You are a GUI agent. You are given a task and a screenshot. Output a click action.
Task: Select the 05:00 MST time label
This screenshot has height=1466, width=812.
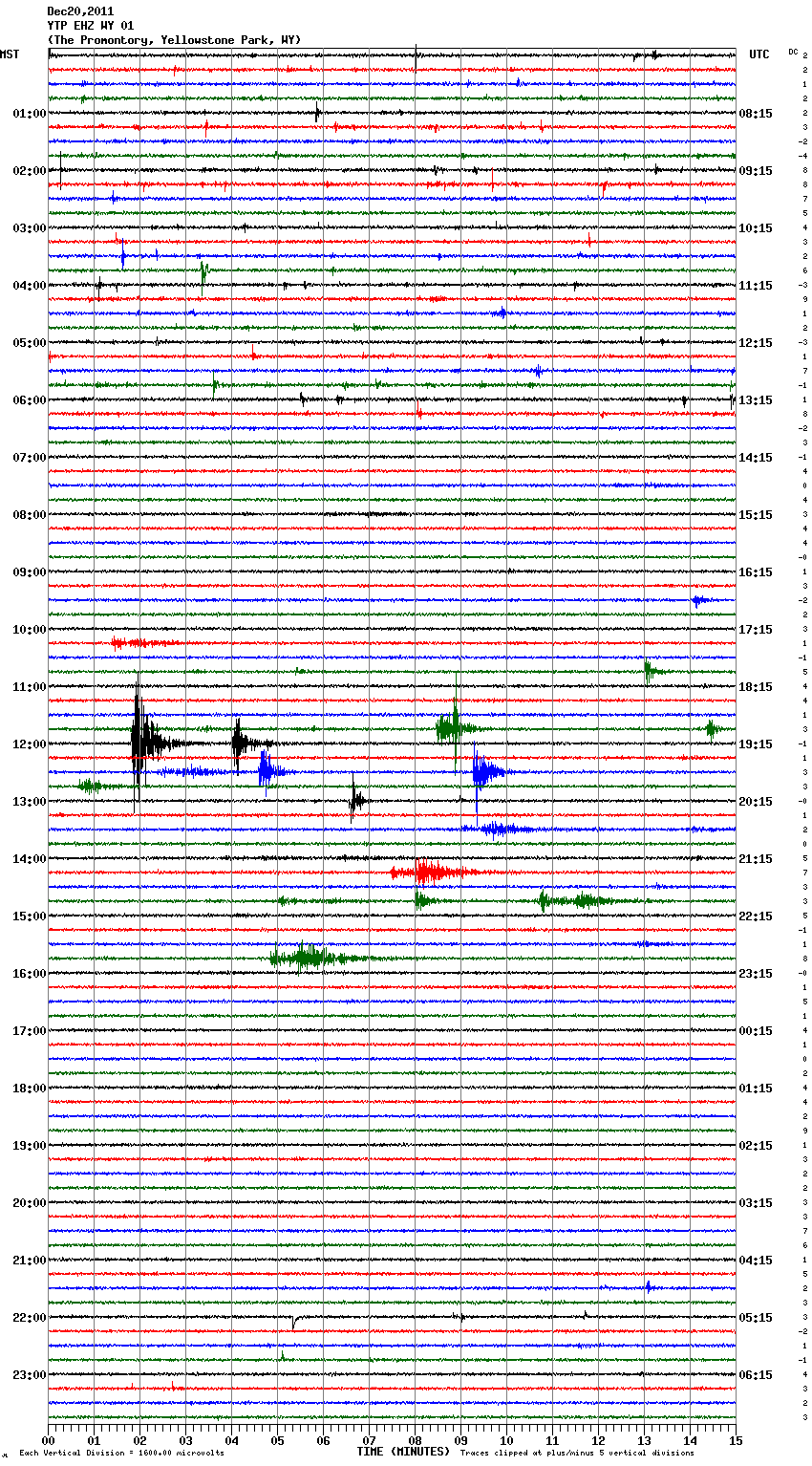(30, 343)
